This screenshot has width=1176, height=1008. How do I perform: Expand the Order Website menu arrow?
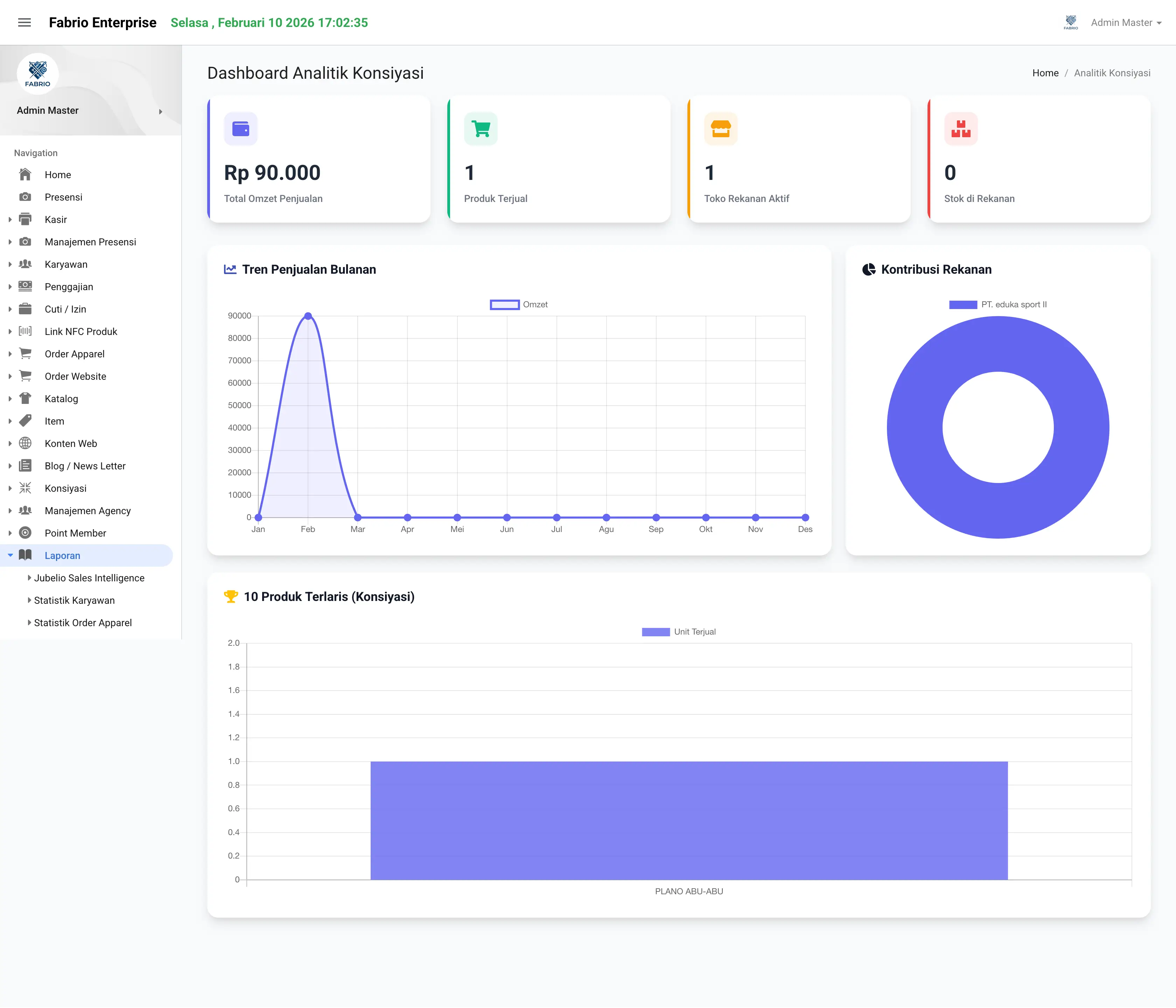pos(10,376)
